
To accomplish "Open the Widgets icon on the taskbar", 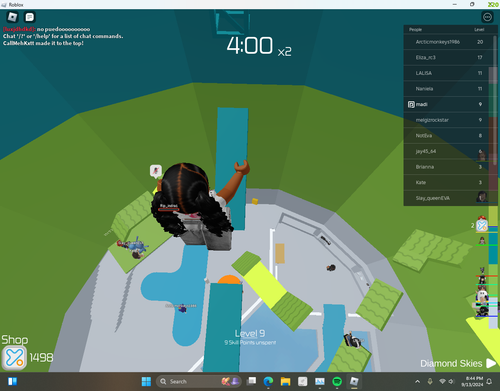I will (13, 381).
